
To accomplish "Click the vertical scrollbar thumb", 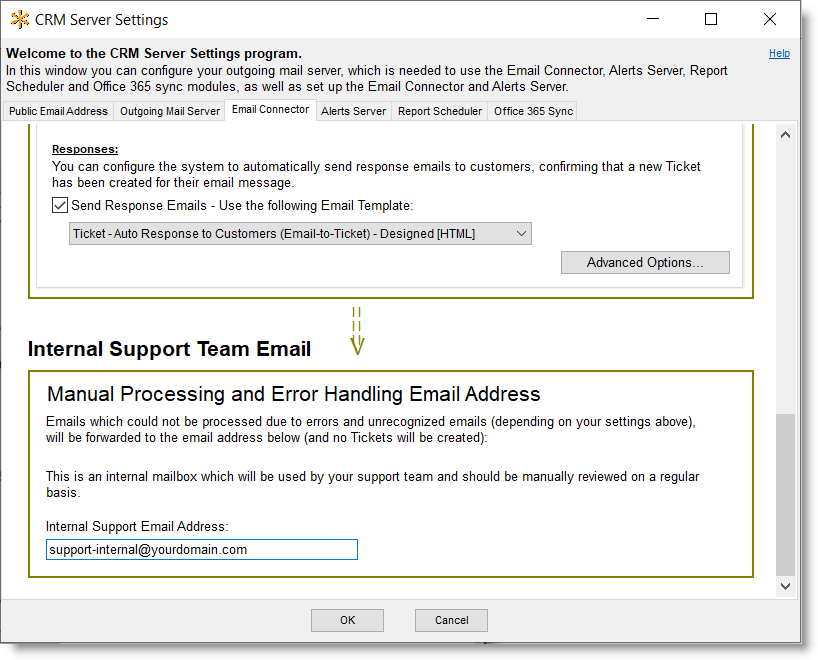I will click(785, 494).
